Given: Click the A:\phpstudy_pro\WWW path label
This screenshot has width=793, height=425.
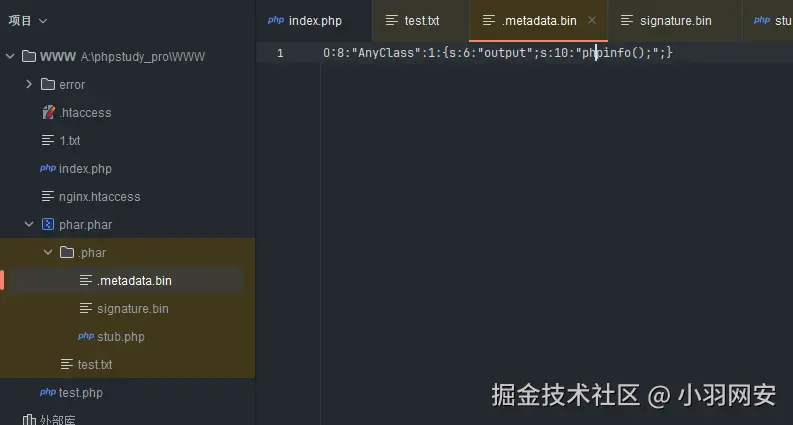Looking at the screenshot, I should (143, 57).
